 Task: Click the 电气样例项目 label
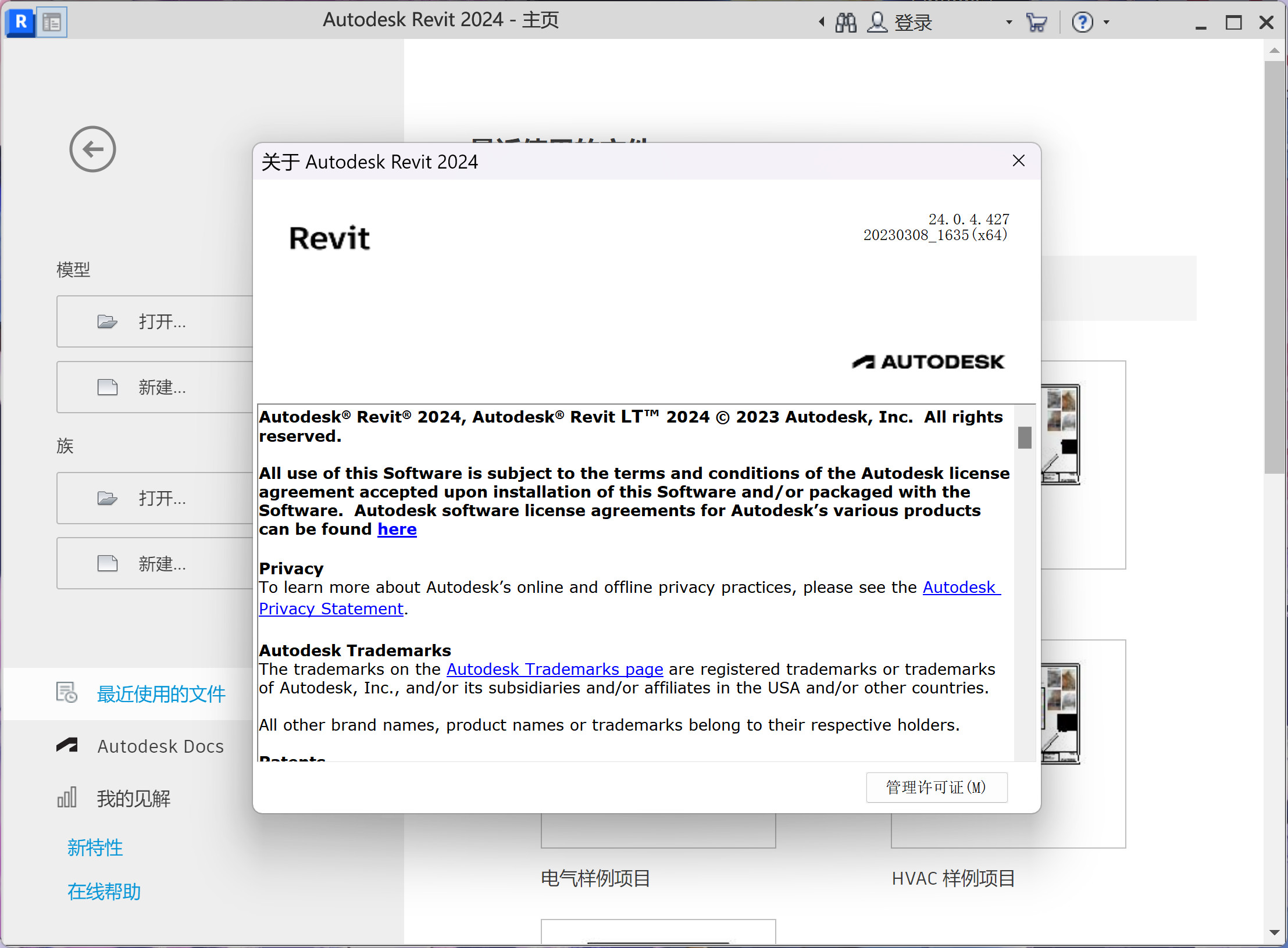(595, 878)
